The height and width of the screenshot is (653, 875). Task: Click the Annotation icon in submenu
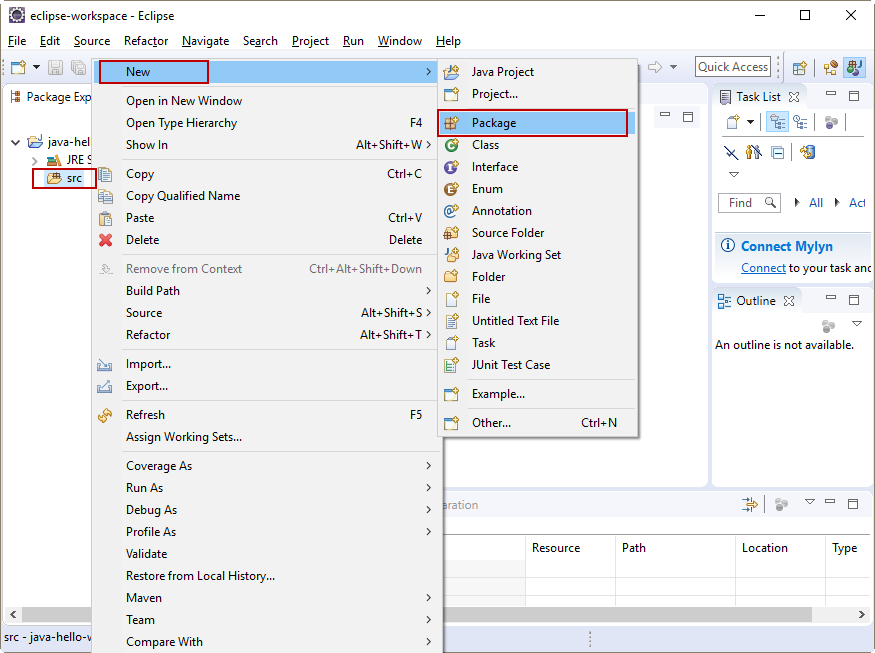451,211
